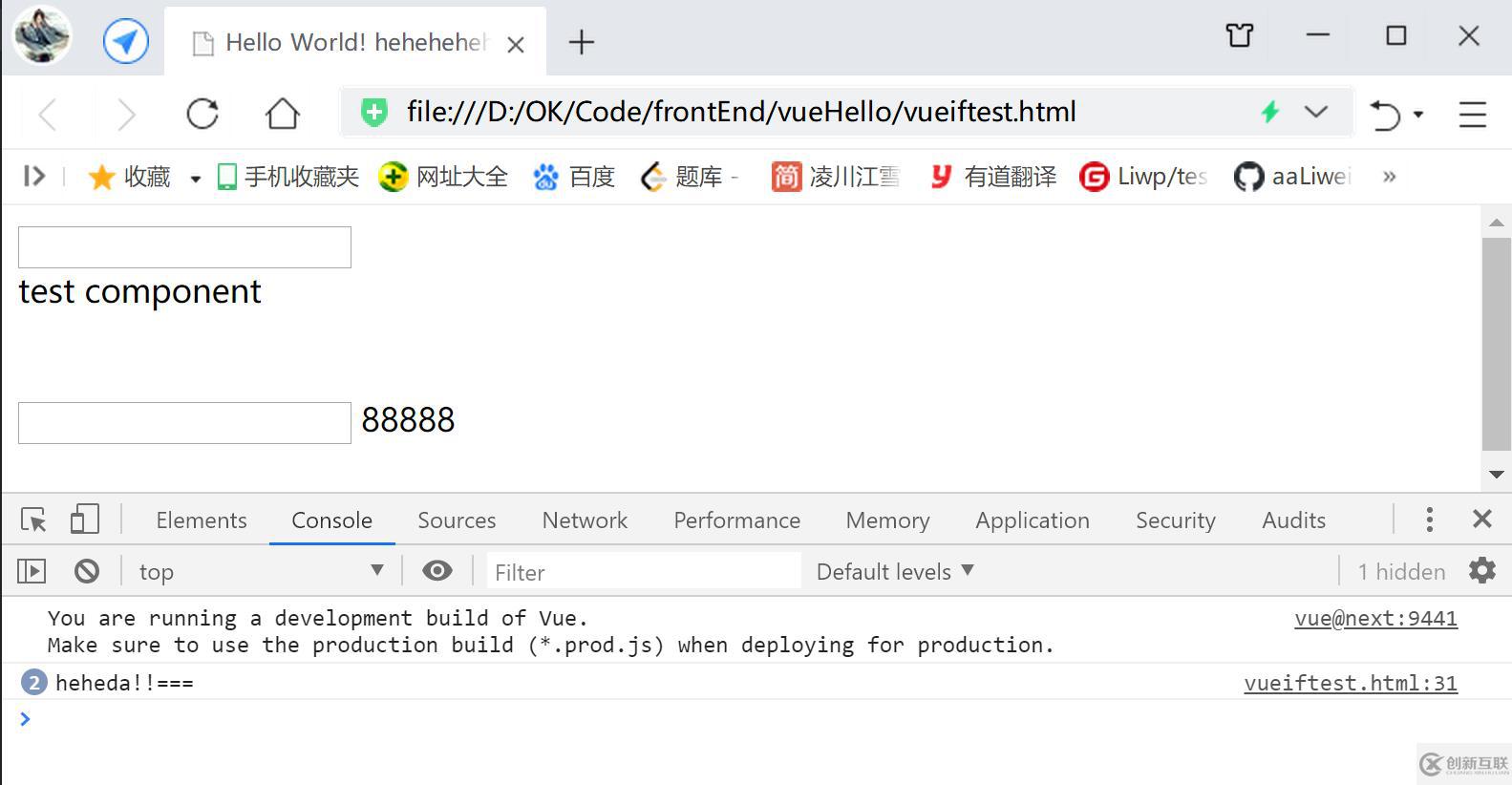This screenshot has width=1512, height=785.
Task: Switch to the Console tab
Action: pyautogui.click(x=331, y=520)
